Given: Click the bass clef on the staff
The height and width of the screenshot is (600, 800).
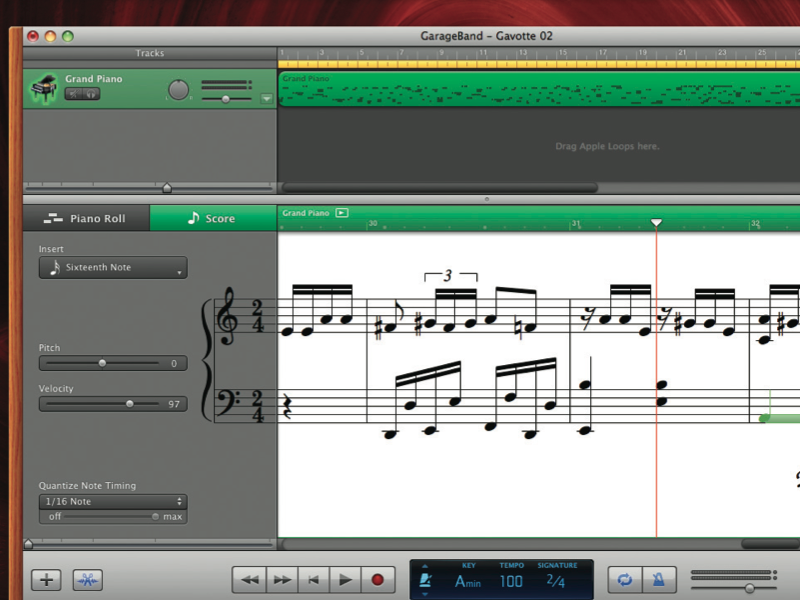Looking at the screenshot, I should click(228, 402).
